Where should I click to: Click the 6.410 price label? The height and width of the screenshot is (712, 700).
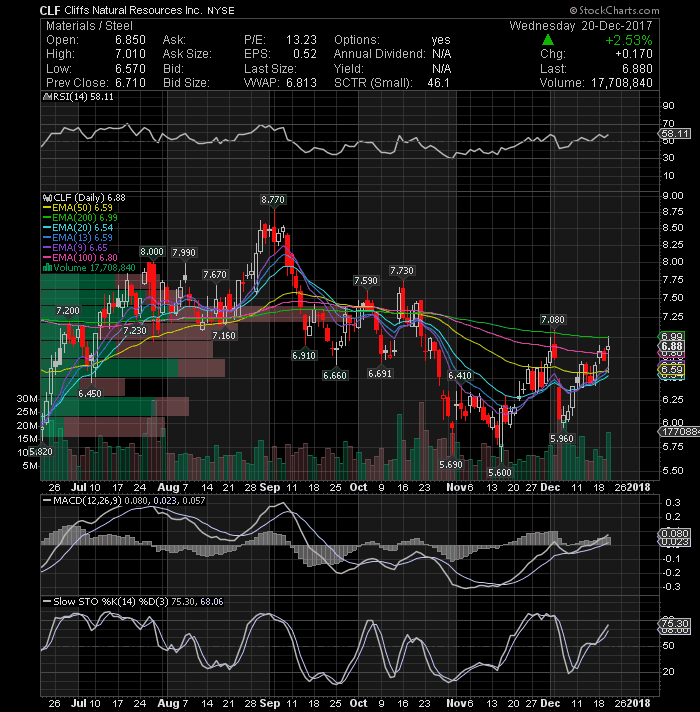(x=460, y=376)
